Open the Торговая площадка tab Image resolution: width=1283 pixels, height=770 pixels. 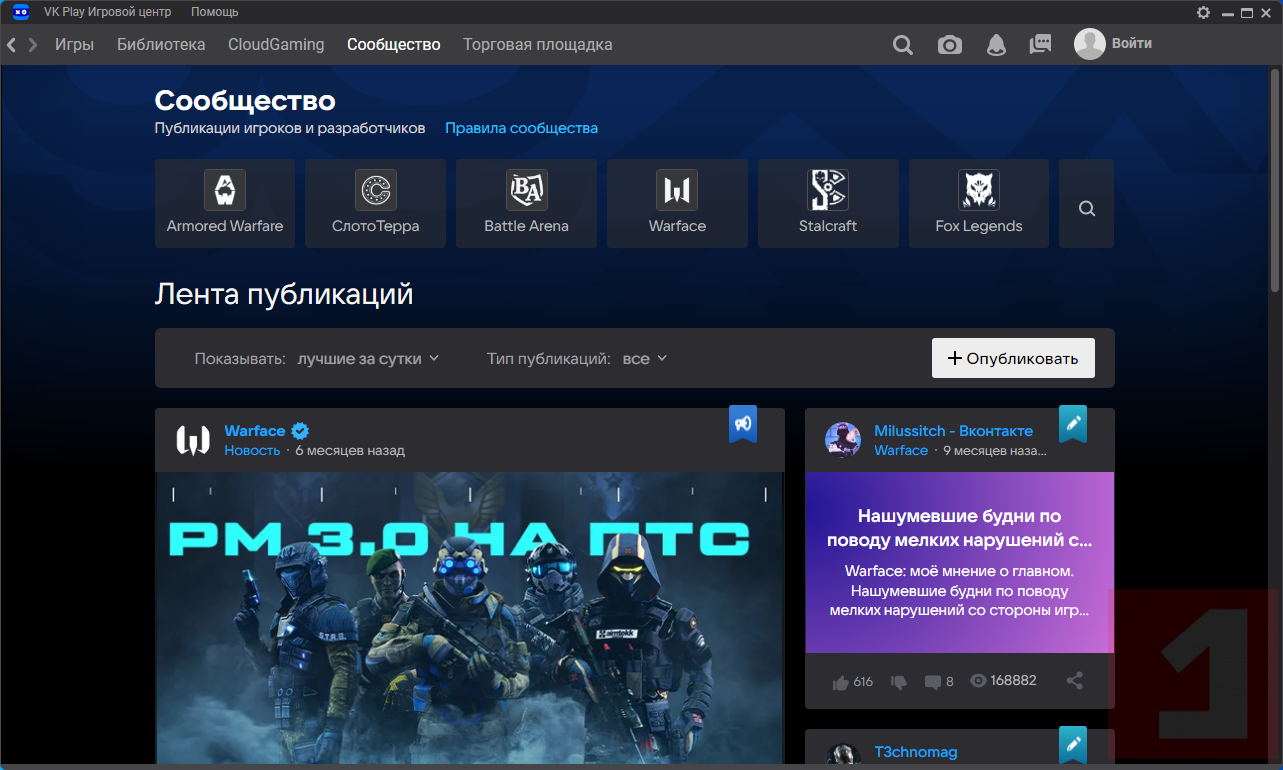(538, 45)
